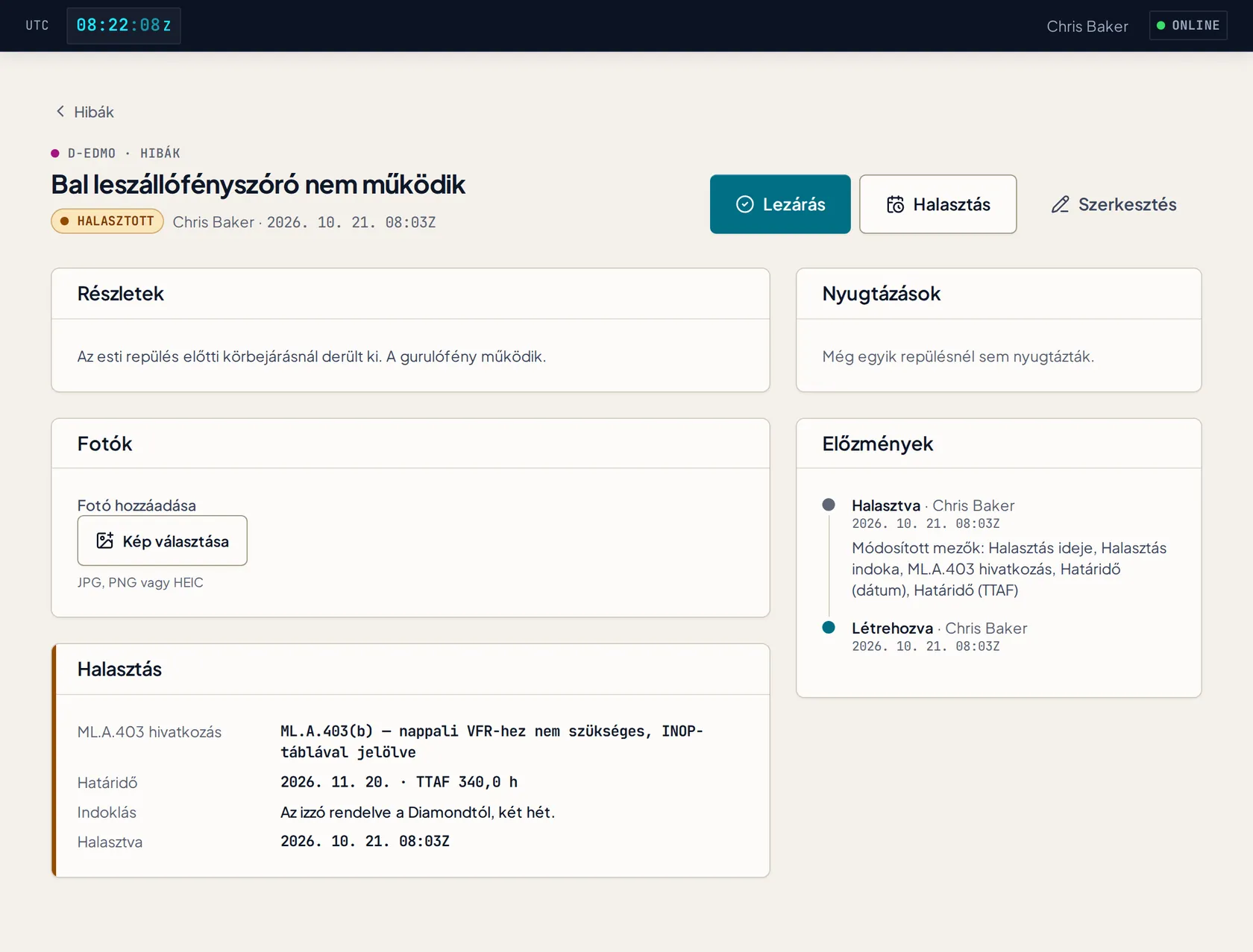This screenshot has height=952, width=1253.
Task: Click the magenta dot before D-EDMO
Action: pyautogui.click(x=55, y=154)
